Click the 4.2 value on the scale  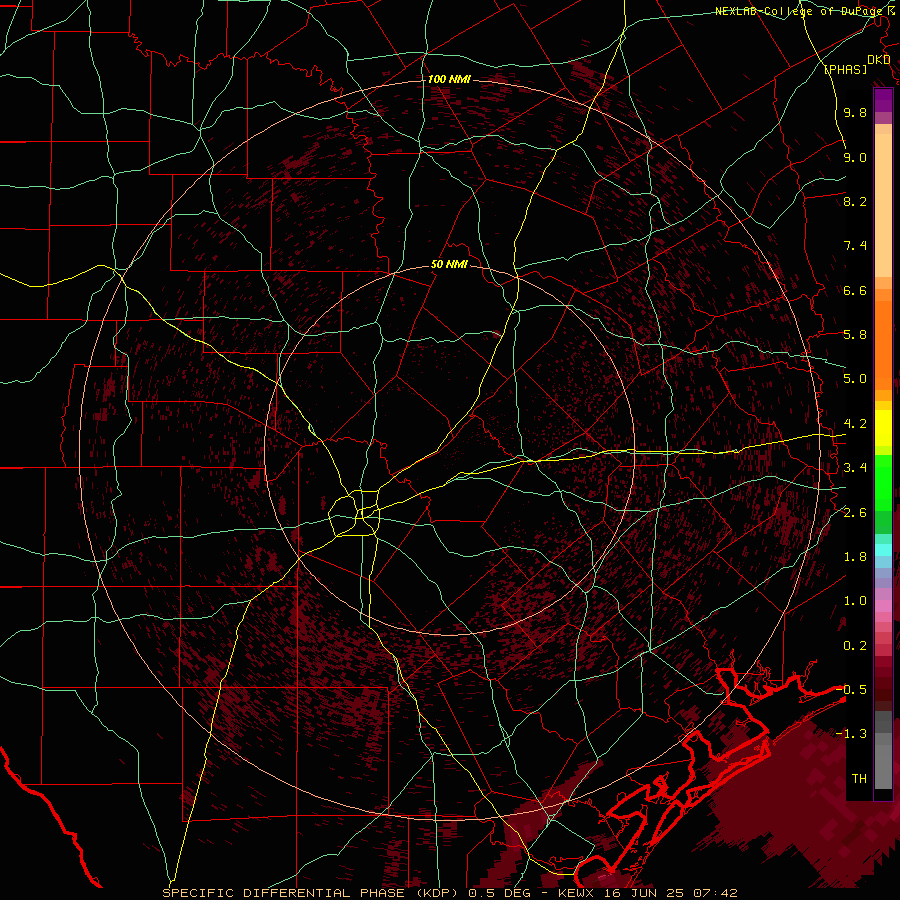(x=855, y=424)
